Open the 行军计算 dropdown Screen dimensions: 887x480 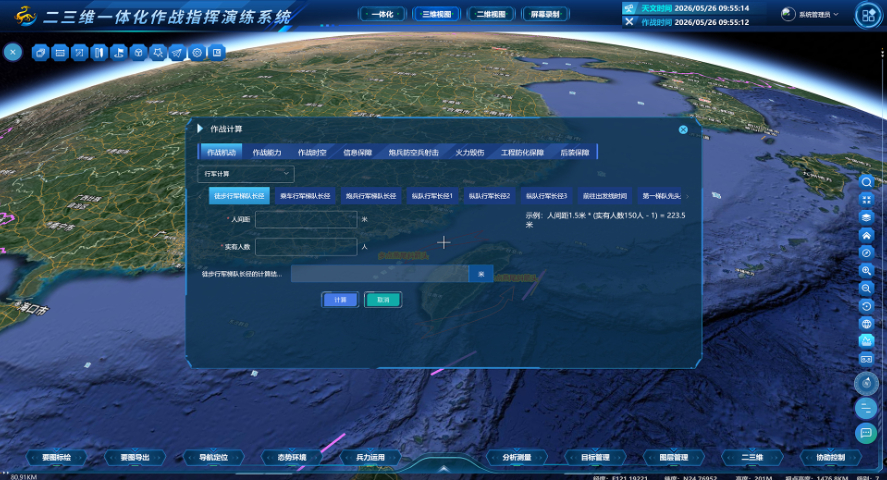point(246,174)
